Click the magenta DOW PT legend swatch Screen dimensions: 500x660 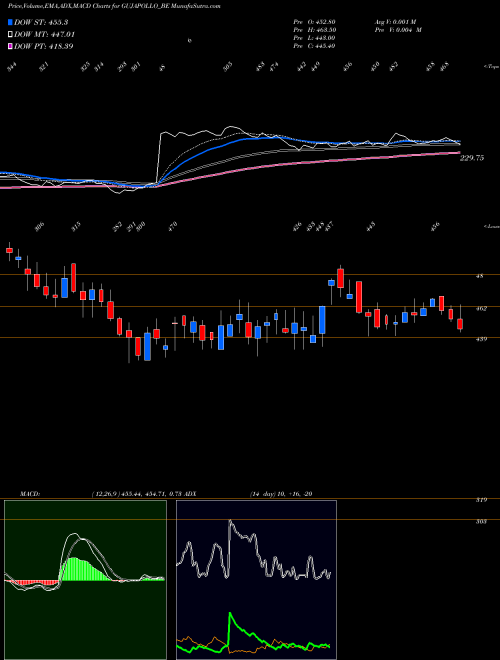tap(10, 46)
